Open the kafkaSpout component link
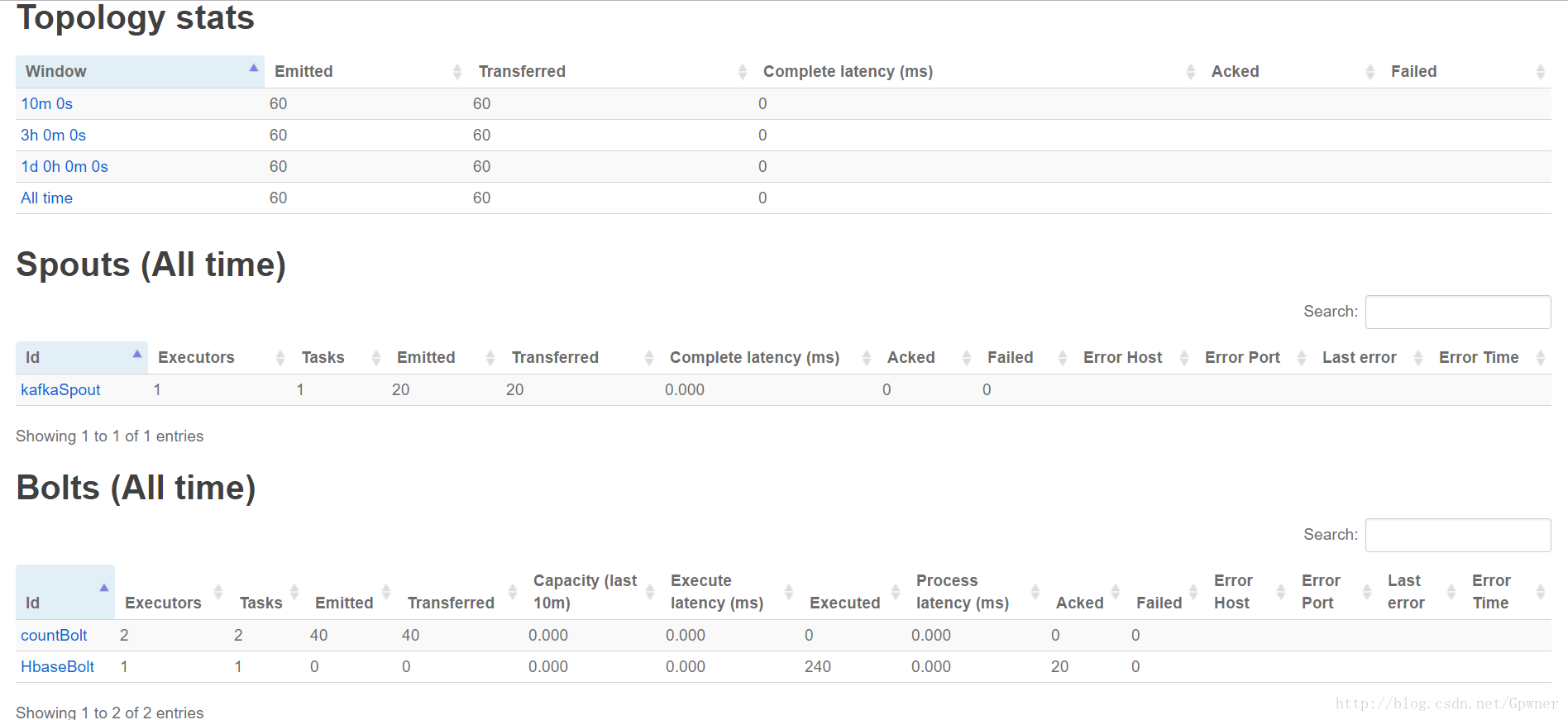 60,390
